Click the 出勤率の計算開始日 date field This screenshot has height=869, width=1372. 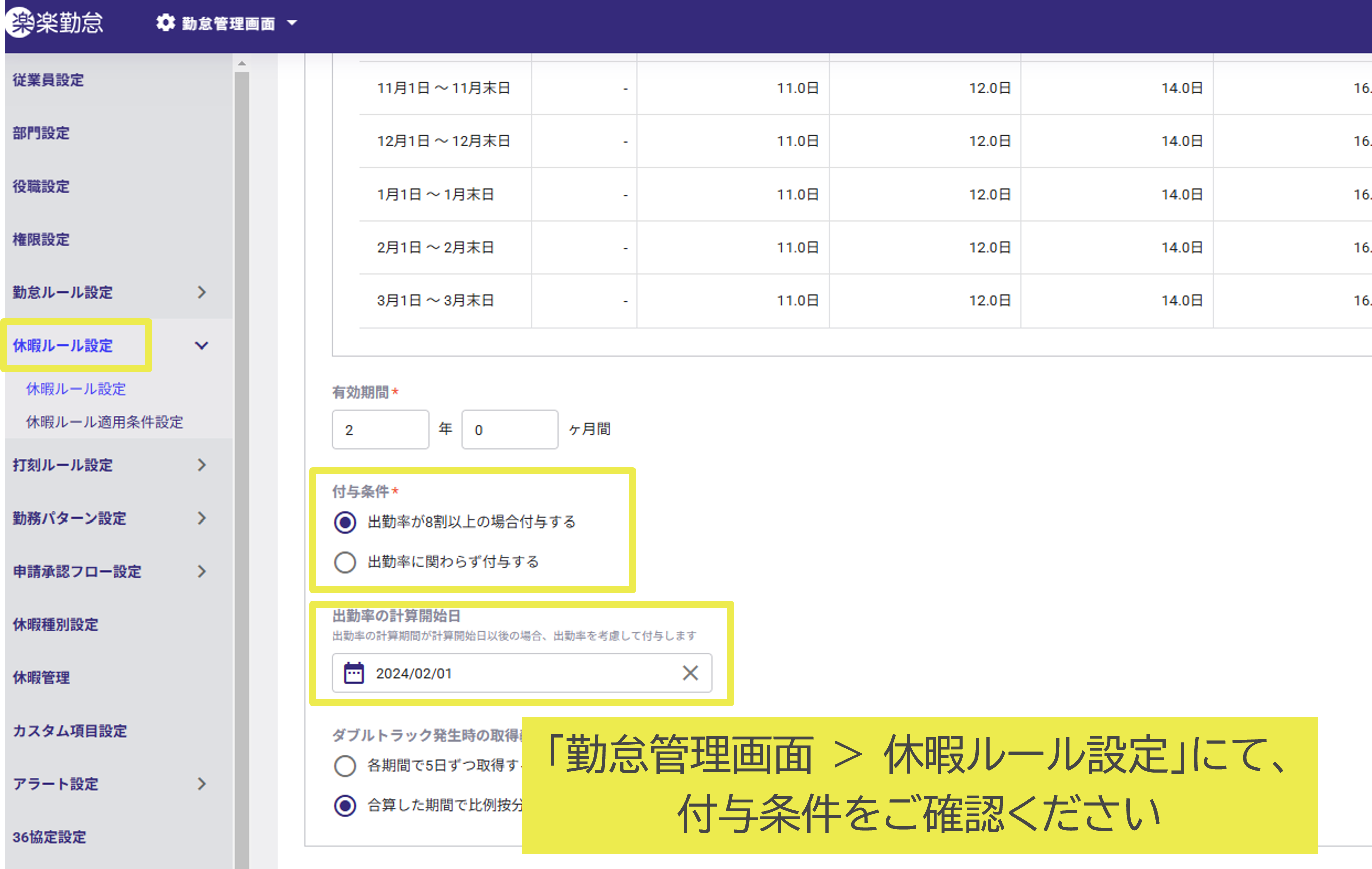click(522, 673)
